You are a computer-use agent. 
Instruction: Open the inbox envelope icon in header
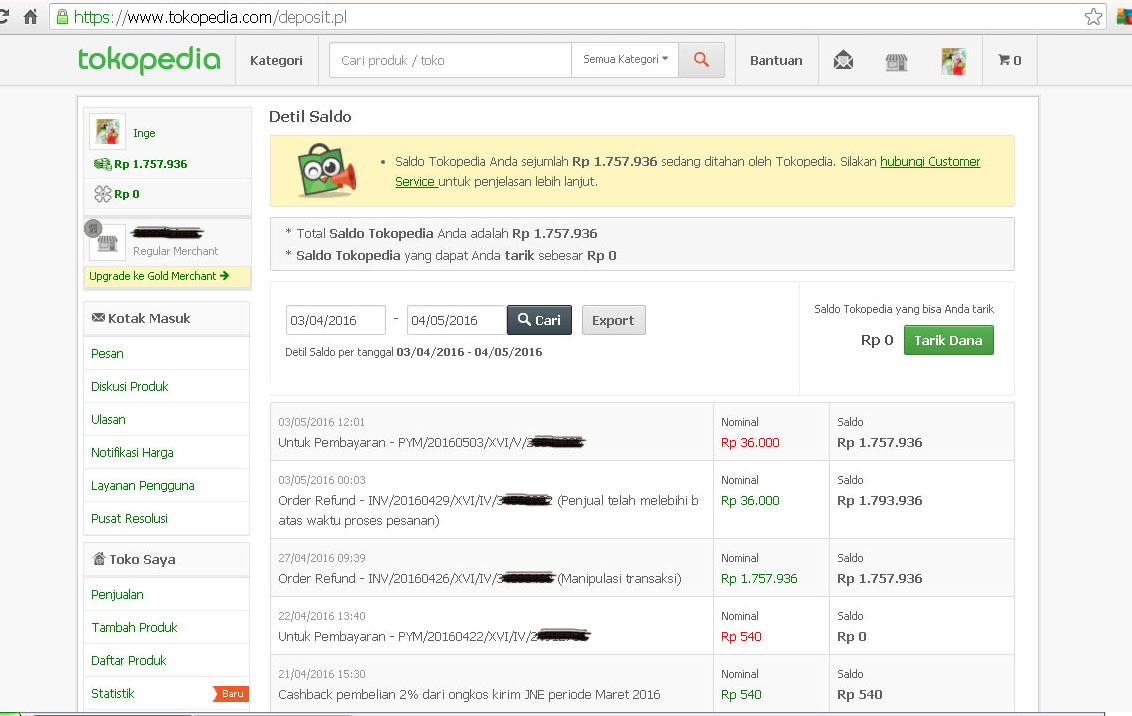[x=843, y=60]
